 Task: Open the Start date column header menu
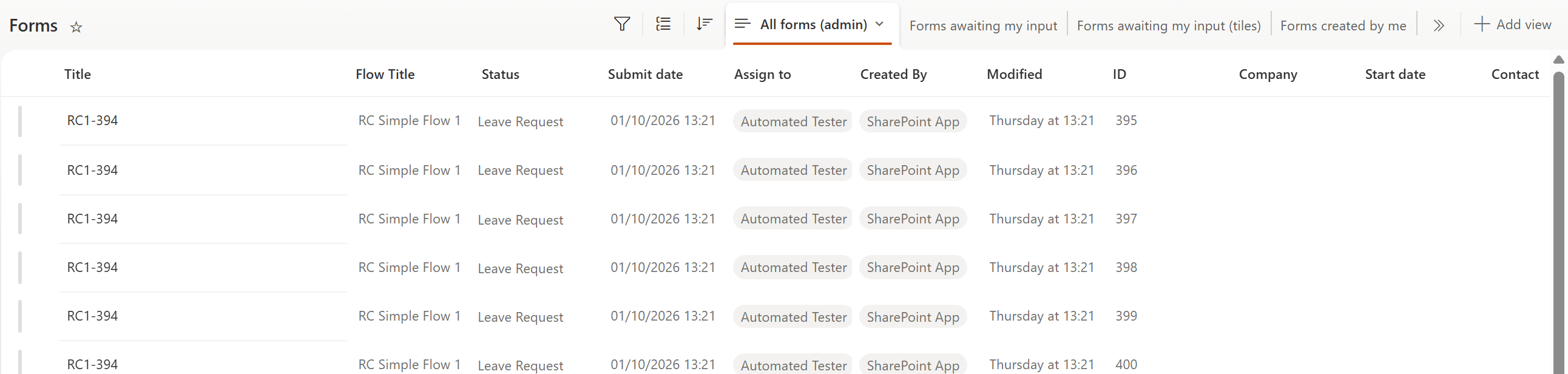point(1395,74)
